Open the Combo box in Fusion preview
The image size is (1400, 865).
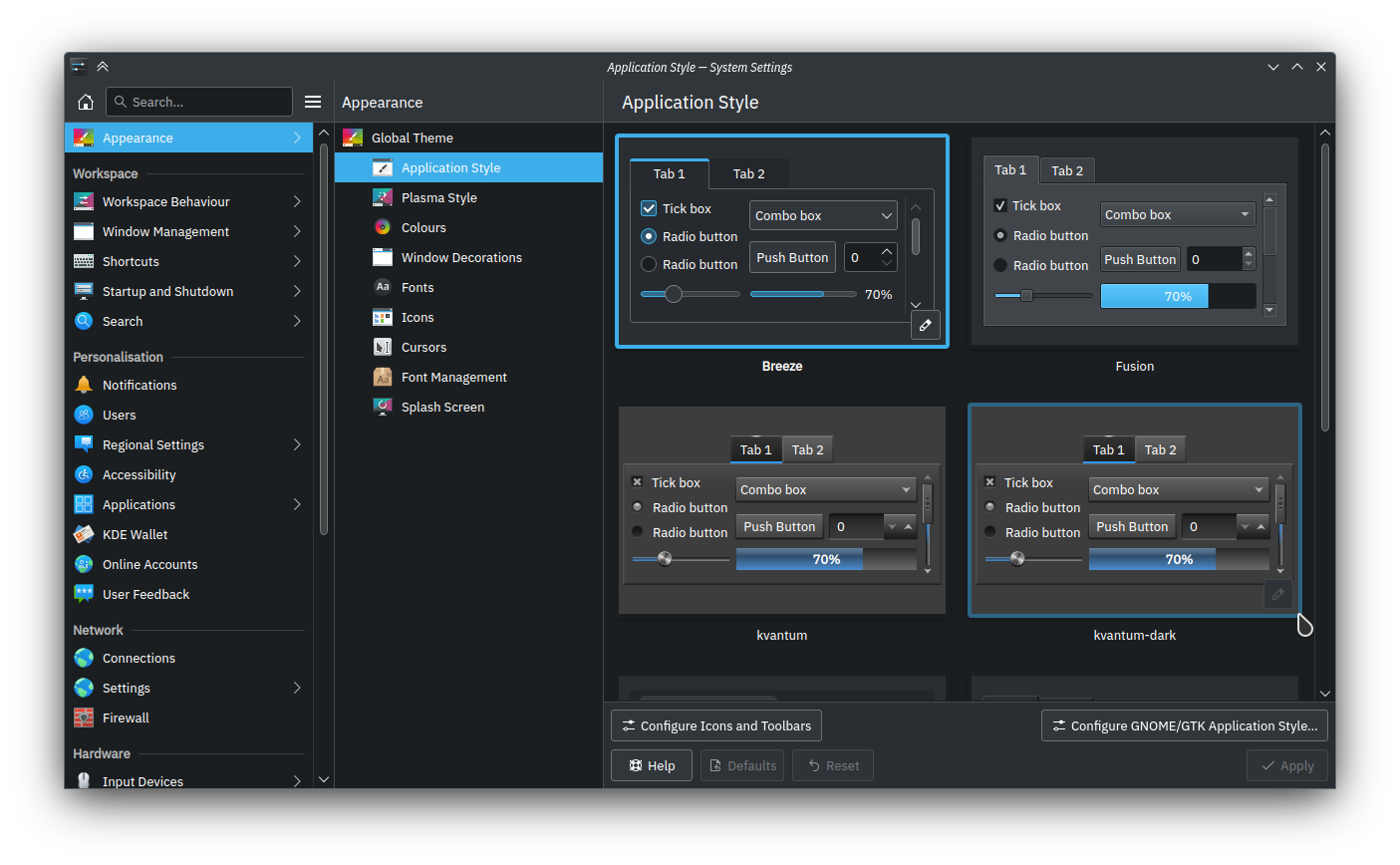(1178, 214)
